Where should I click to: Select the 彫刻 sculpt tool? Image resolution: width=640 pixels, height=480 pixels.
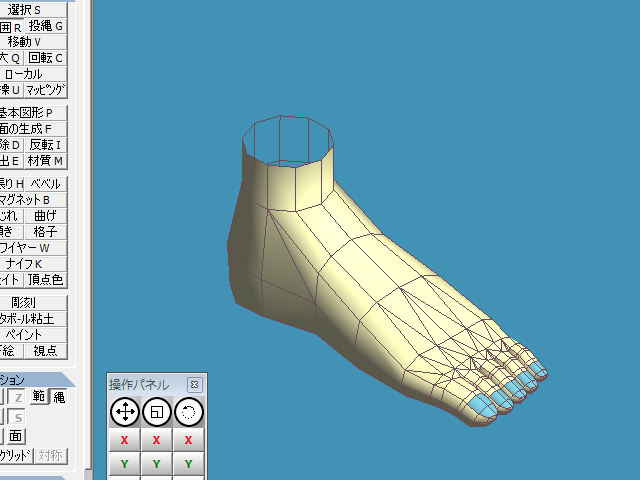(x=33, y=302)
